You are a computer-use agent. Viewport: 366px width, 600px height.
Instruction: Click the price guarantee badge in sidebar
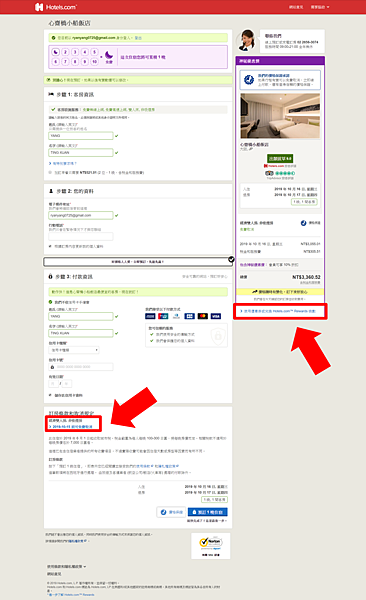280,80
